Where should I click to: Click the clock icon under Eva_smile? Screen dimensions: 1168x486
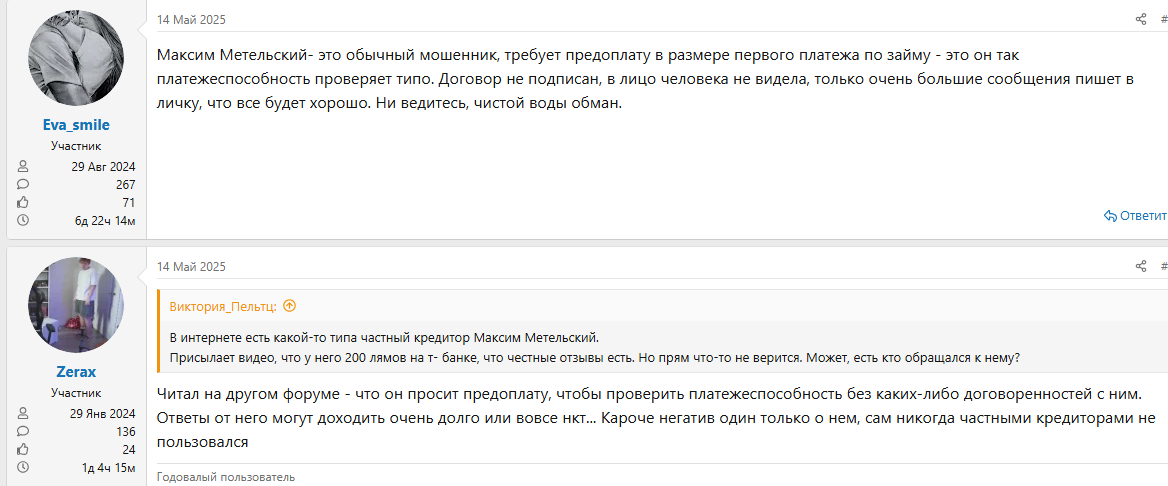coord(23,220)
